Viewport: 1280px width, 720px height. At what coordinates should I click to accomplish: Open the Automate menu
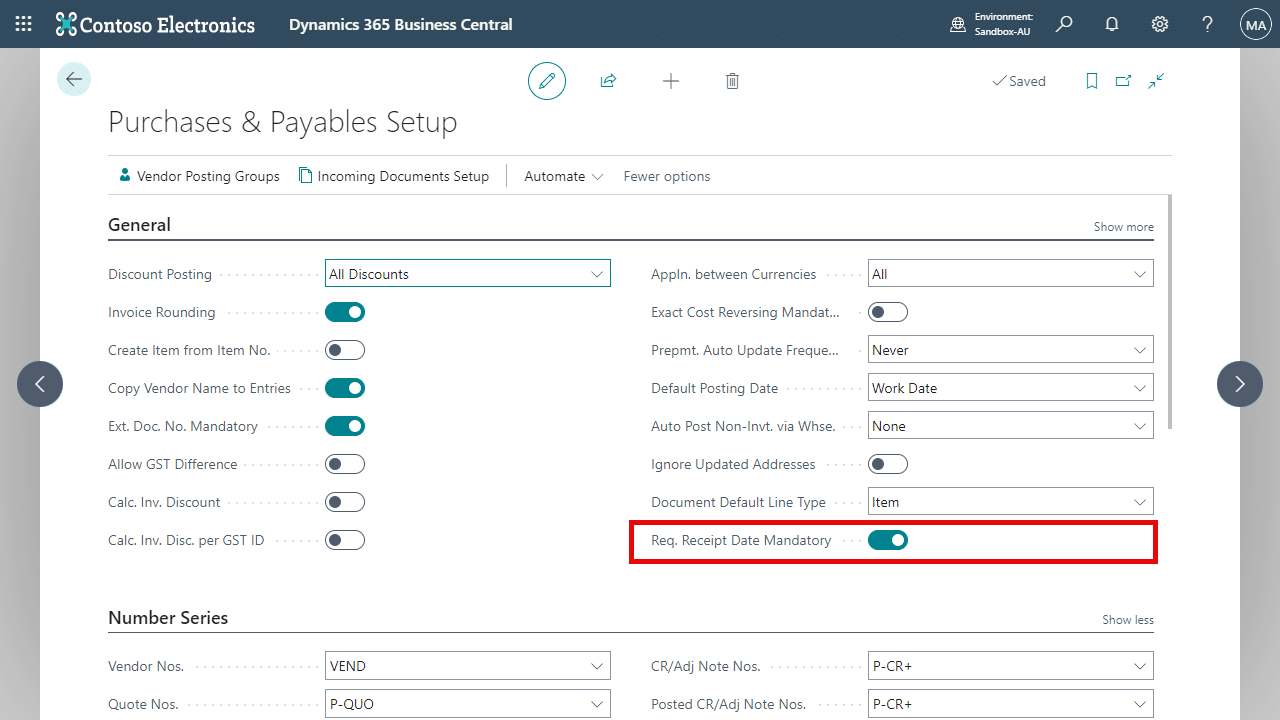(x=564, y=176)
